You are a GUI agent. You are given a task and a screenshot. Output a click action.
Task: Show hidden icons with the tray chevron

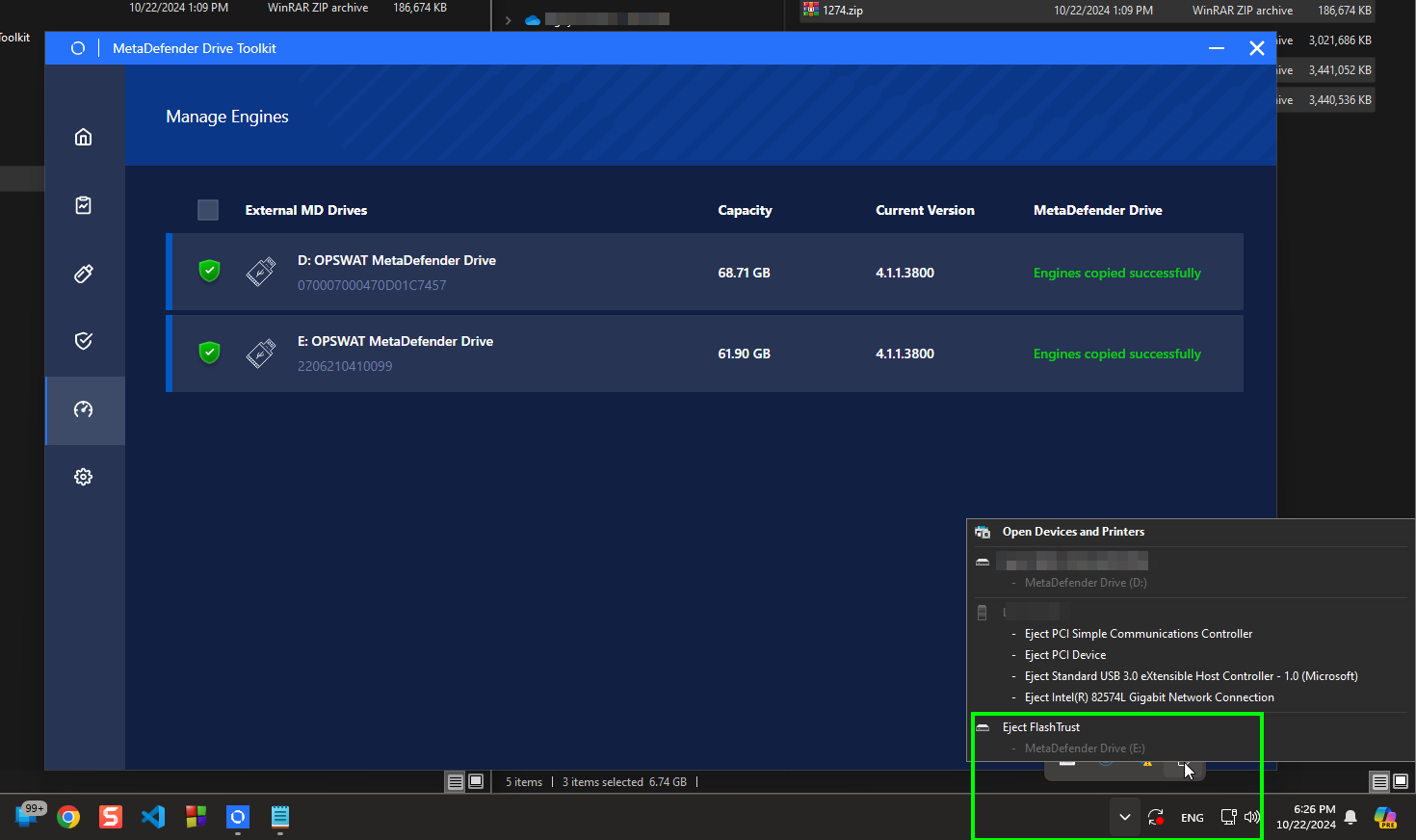click(1124, 817)
